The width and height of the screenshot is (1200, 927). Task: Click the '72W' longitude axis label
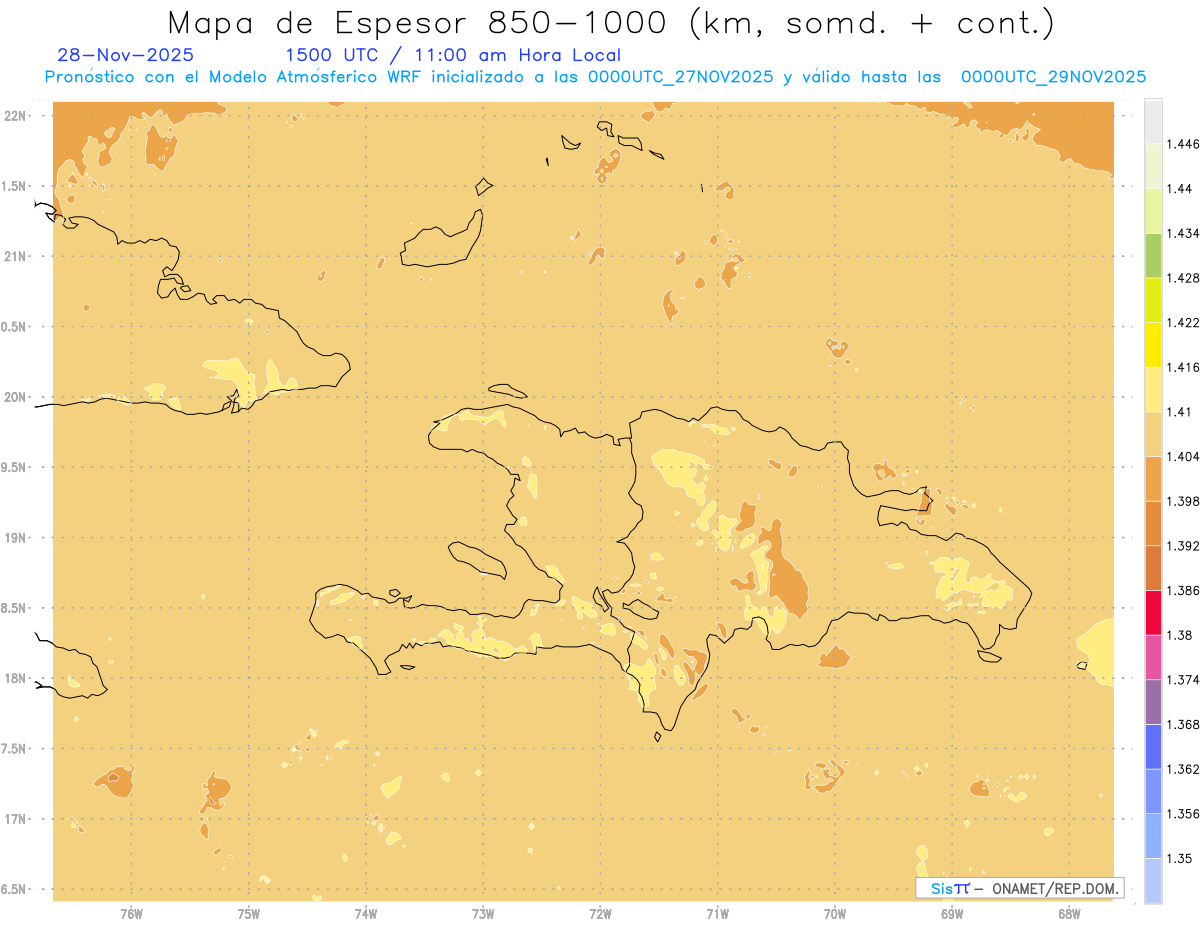[x=600, y=914]
